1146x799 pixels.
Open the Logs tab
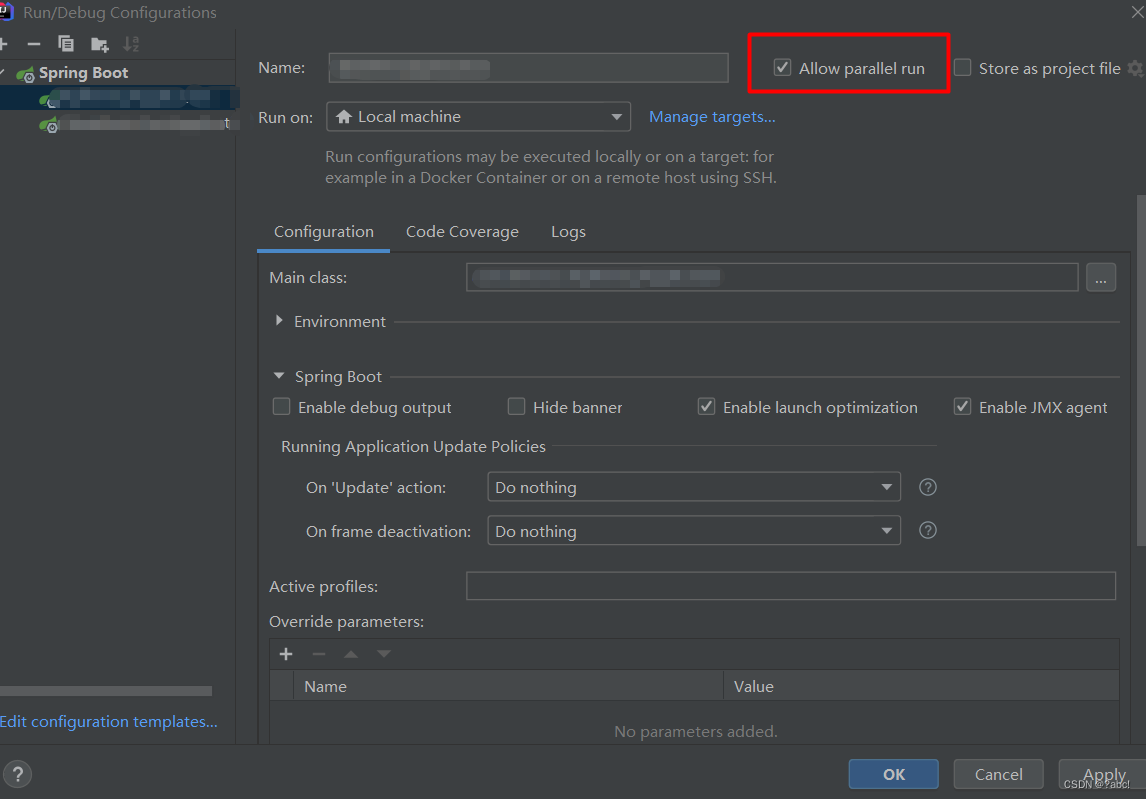point(568,232)
